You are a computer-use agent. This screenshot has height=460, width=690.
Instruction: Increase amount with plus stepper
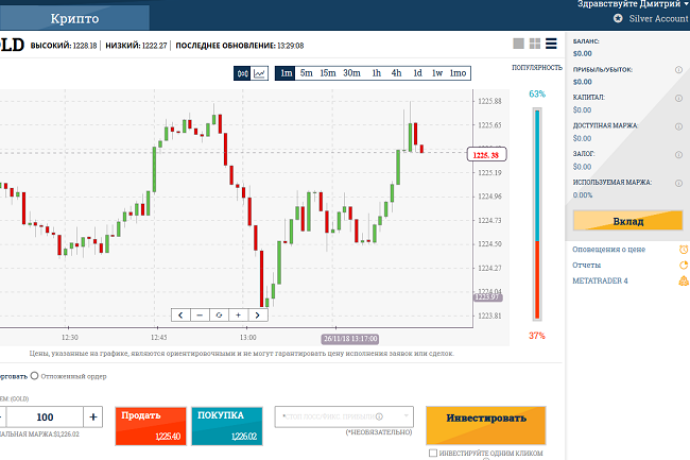click(x=93, y=417)
